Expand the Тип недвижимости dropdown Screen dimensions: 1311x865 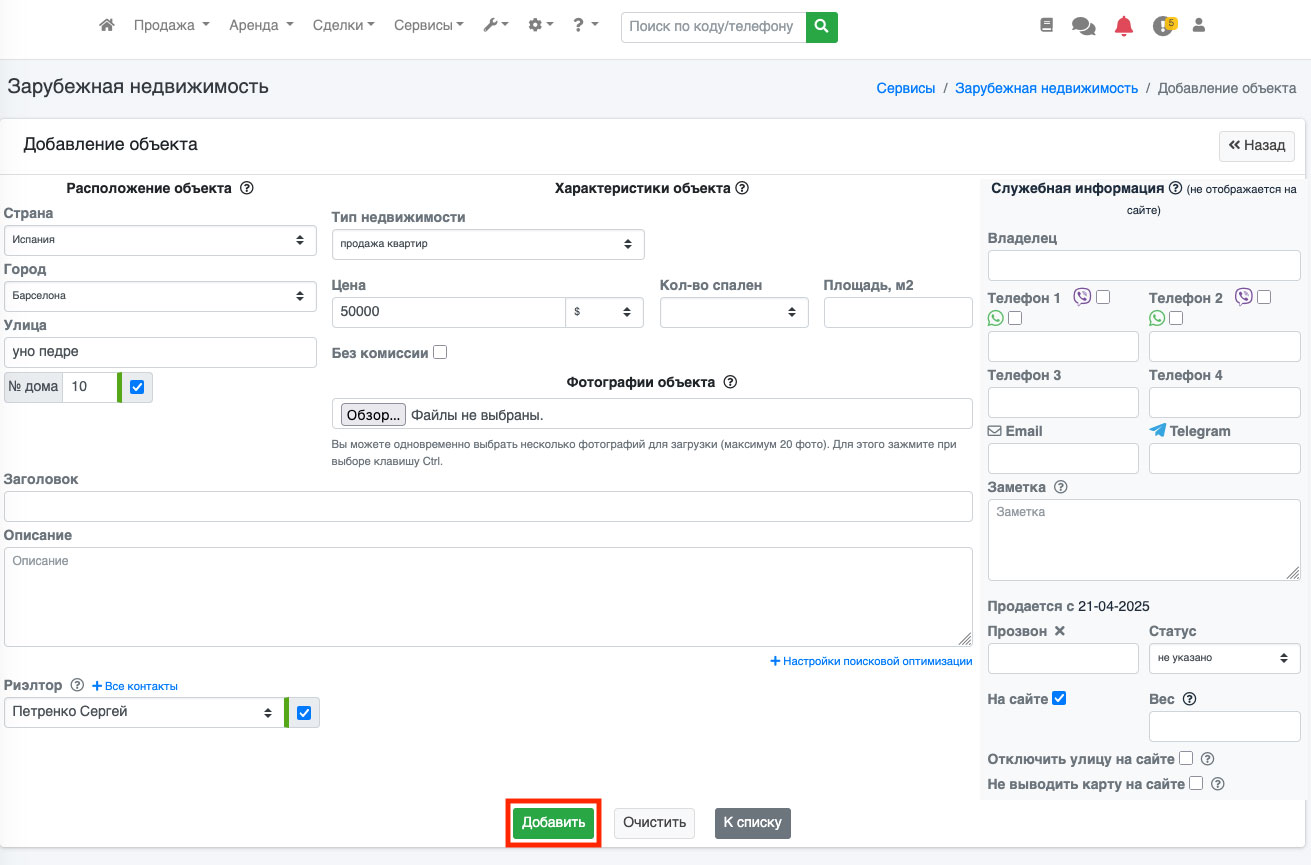click(x=487, y=244)
